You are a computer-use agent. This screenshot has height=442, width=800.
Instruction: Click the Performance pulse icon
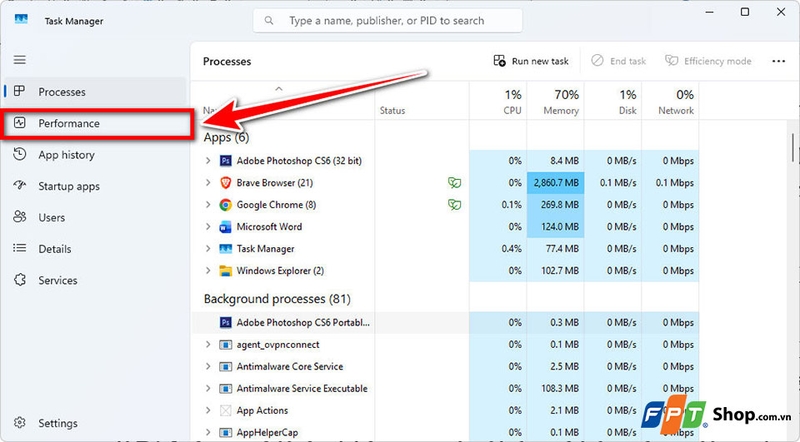pos(19,122)
